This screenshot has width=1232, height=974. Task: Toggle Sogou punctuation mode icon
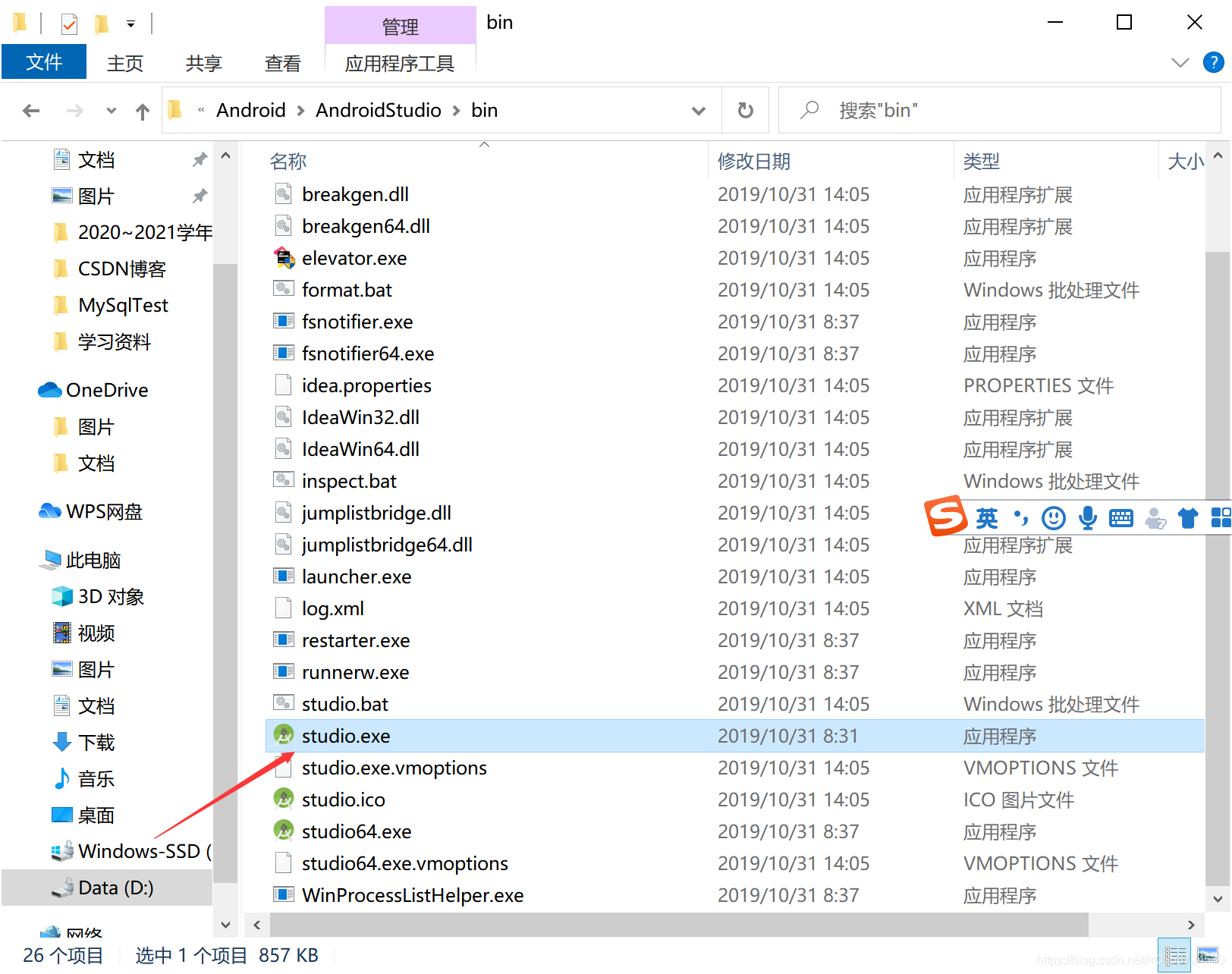click(1021, 518)
